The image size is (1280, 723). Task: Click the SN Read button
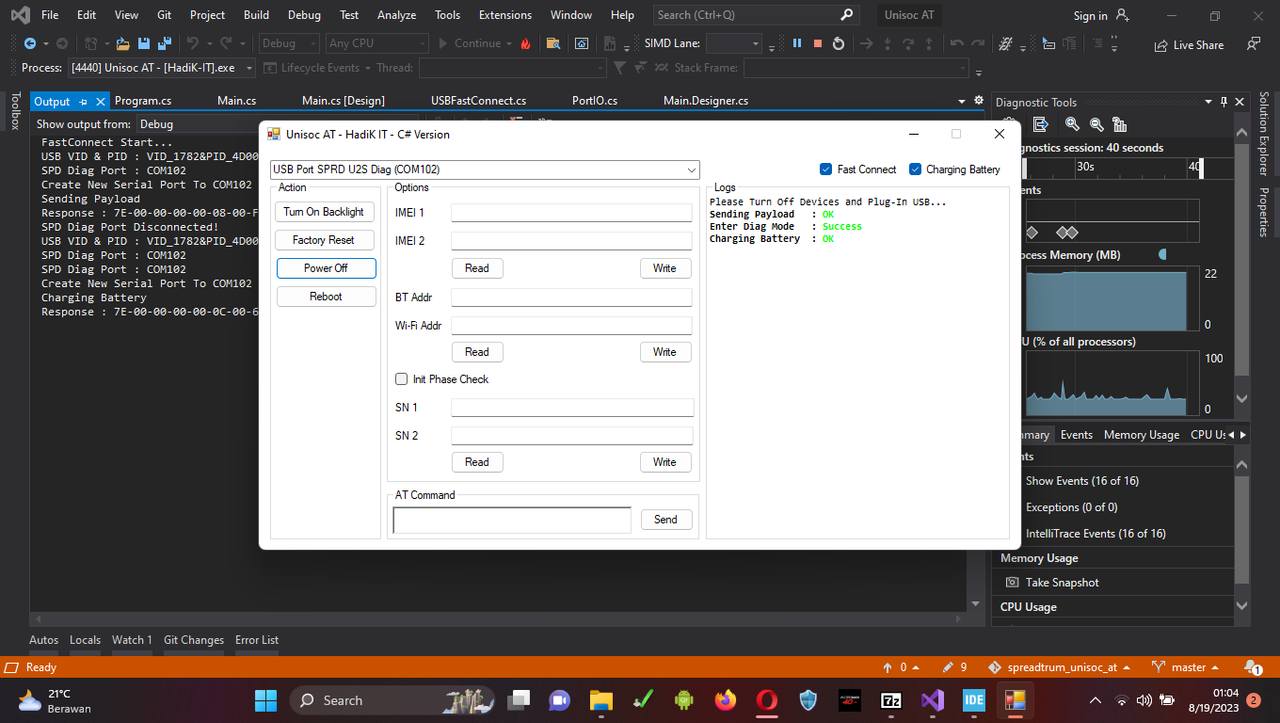(x=477, y=462)
